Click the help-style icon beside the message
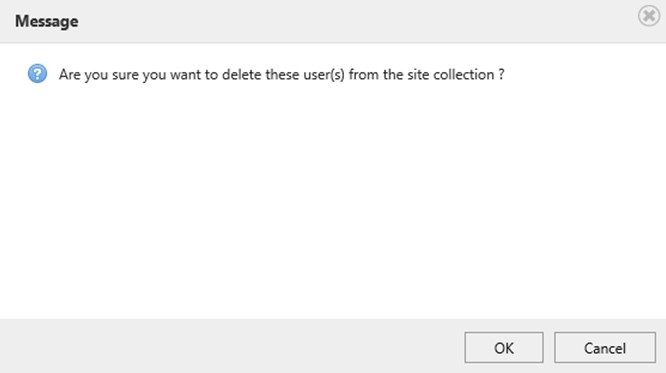666x373 pixels. click(37, 73)
